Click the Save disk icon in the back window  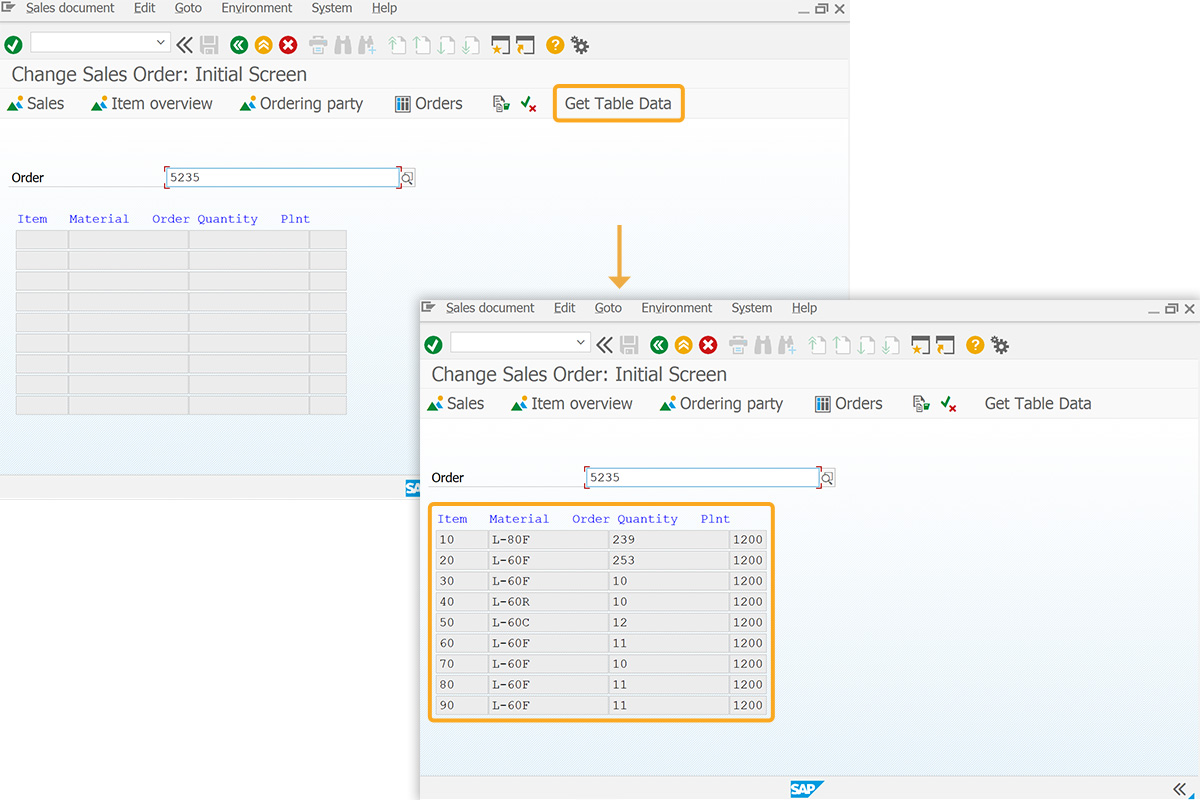pos(209,44)
